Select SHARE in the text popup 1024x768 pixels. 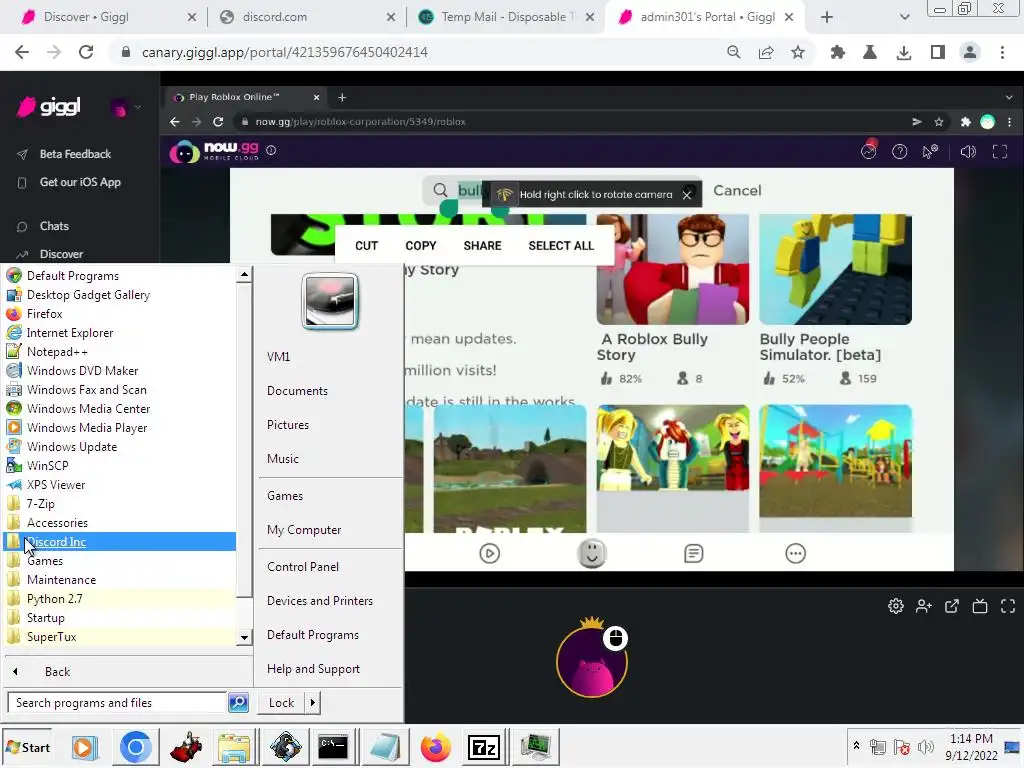[x=483, y=246]
